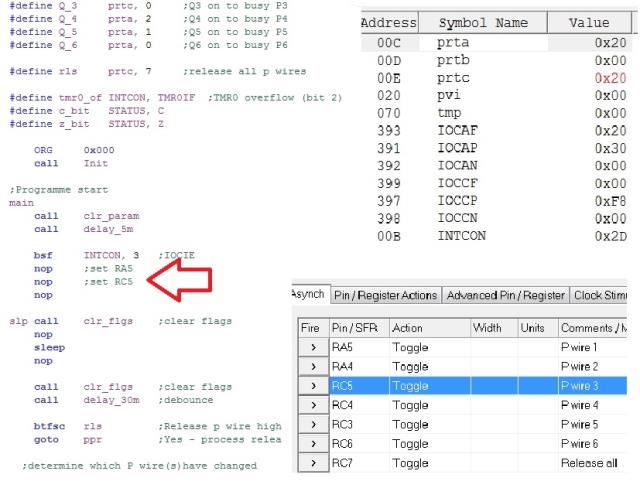Select the RC4 Pin / SFR cell
Image resolution: width=640 pixels, height=488 pixels.
[356, 405]
